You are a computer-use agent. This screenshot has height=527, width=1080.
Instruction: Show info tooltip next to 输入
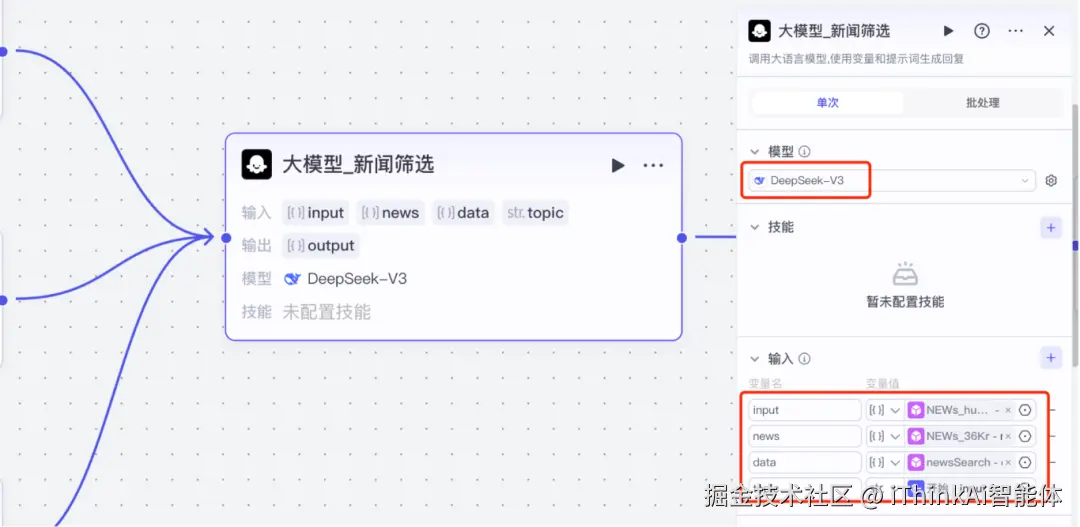pyautogui.click(x=804, y=359)
